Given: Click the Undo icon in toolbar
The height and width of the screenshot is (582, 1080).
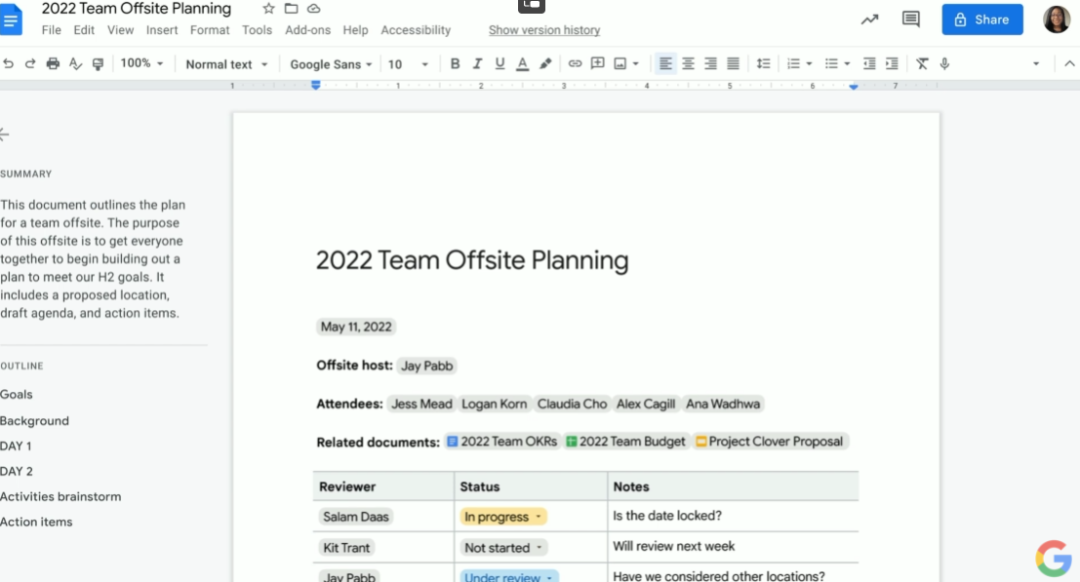Looking at the screenshot, I should coord(8,64).
